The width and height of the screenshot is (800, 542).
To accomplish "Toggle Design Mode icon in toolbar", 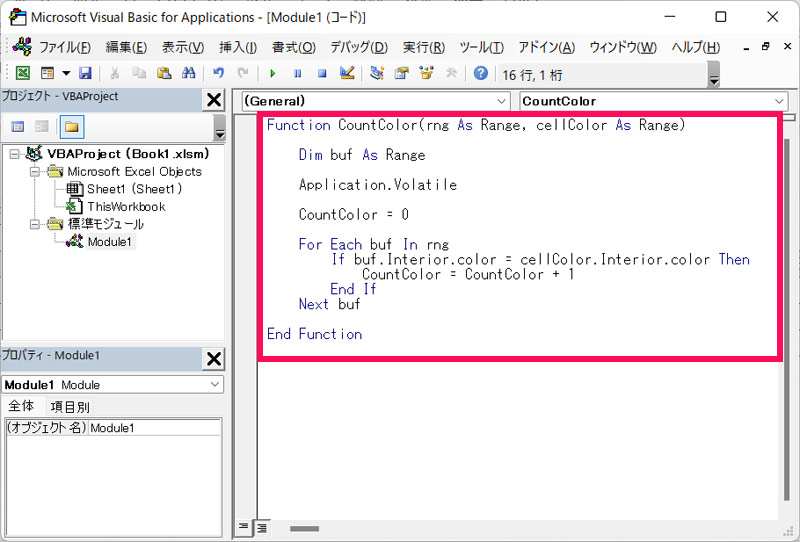I will point(347,73).
